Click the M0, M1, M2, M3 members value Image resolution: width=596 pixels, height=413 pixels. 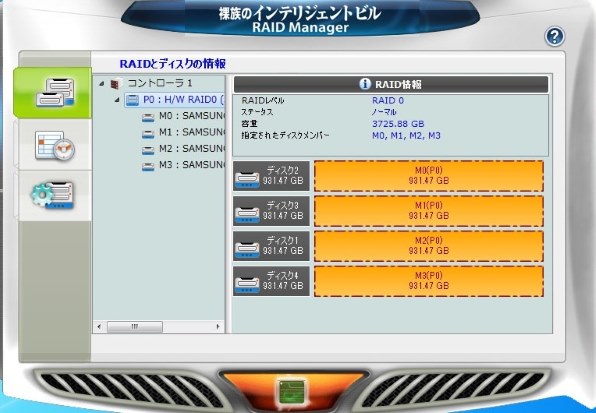(x=406, y=136)
